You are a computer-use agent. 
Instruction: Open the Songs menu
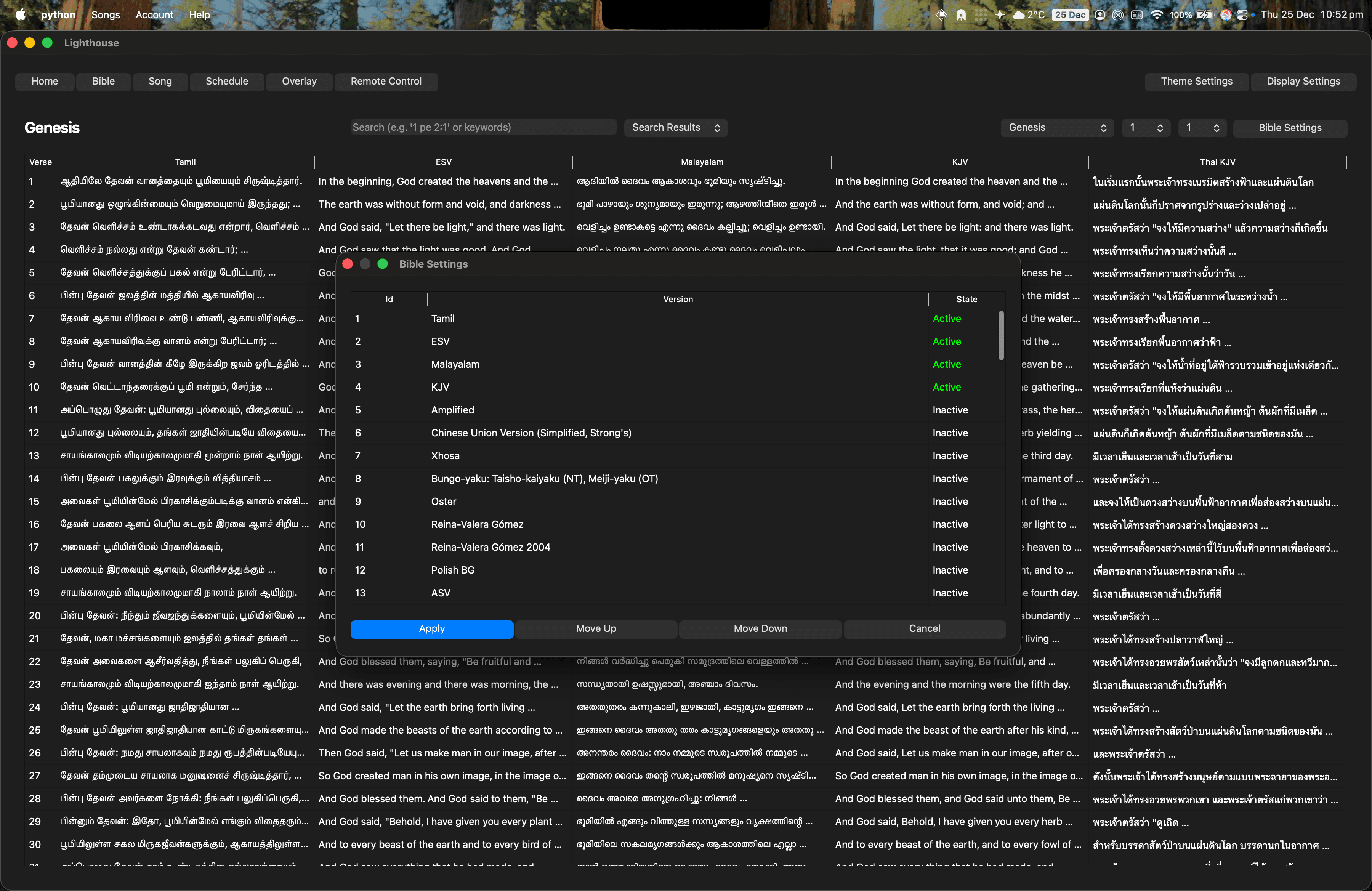tap(106, 14)
